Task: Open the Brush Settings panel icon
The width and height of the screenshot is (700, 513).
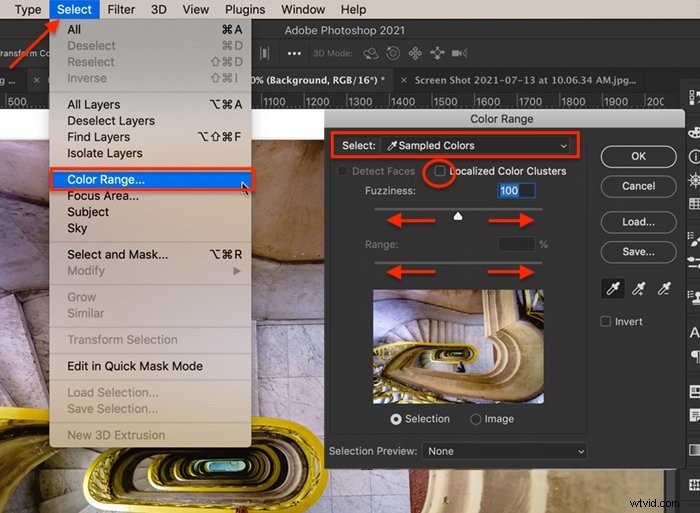Action: [x=694, y=239]
